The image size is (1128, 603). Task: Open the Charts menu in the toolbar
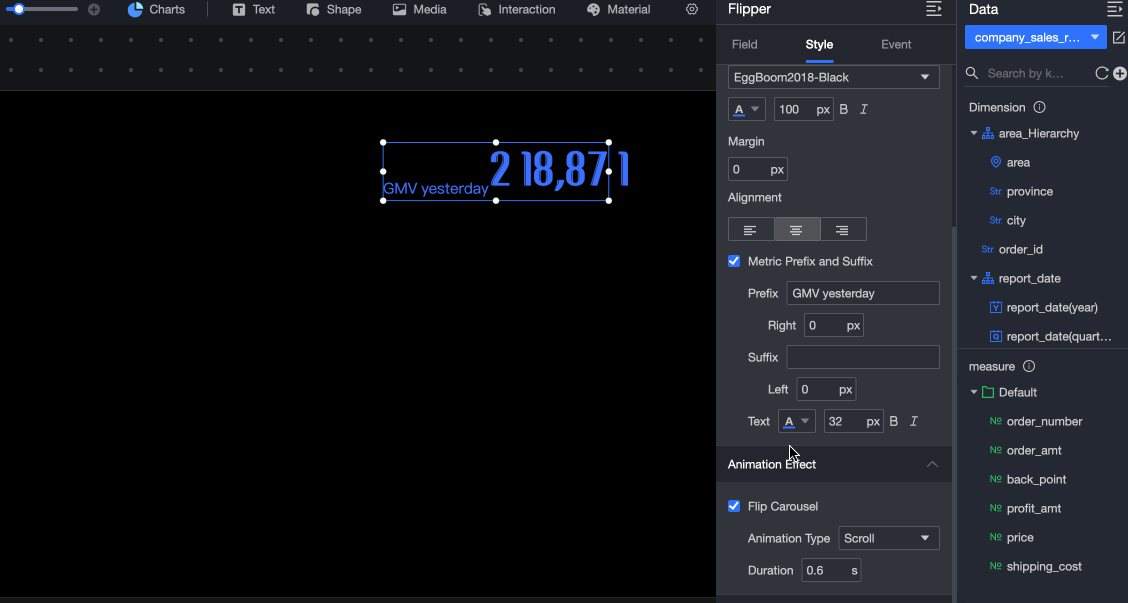[156, 9]
